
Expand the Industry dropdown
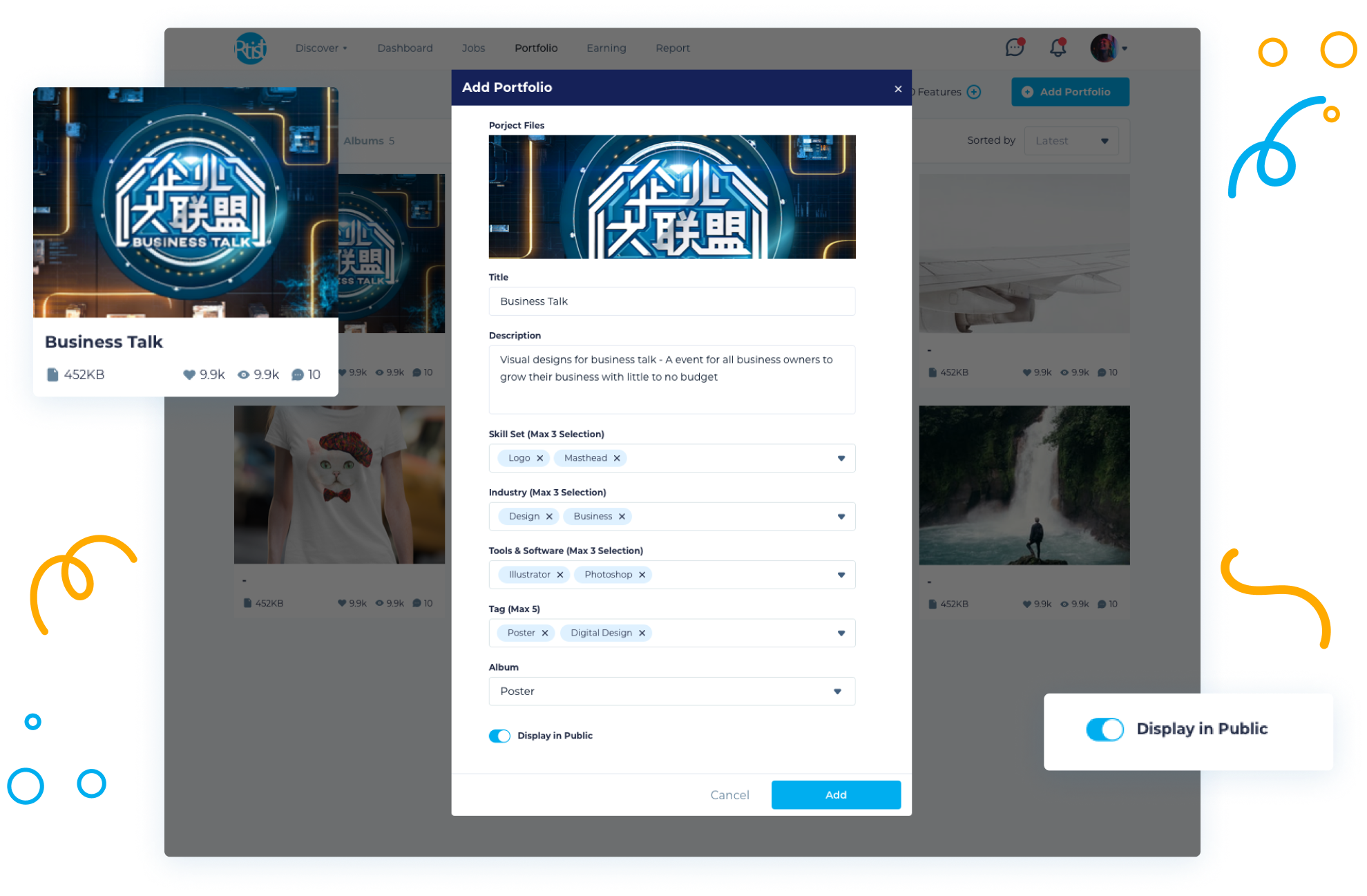(841, 517)
